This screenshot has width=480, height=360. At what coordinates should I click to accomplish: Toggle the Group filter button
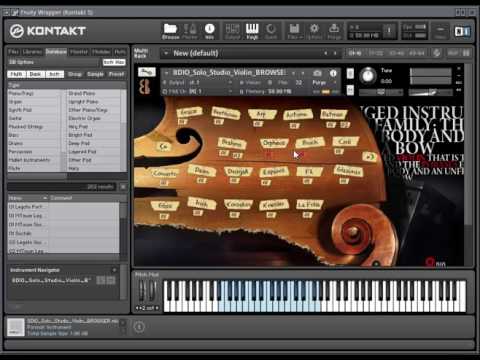(75, 74)
